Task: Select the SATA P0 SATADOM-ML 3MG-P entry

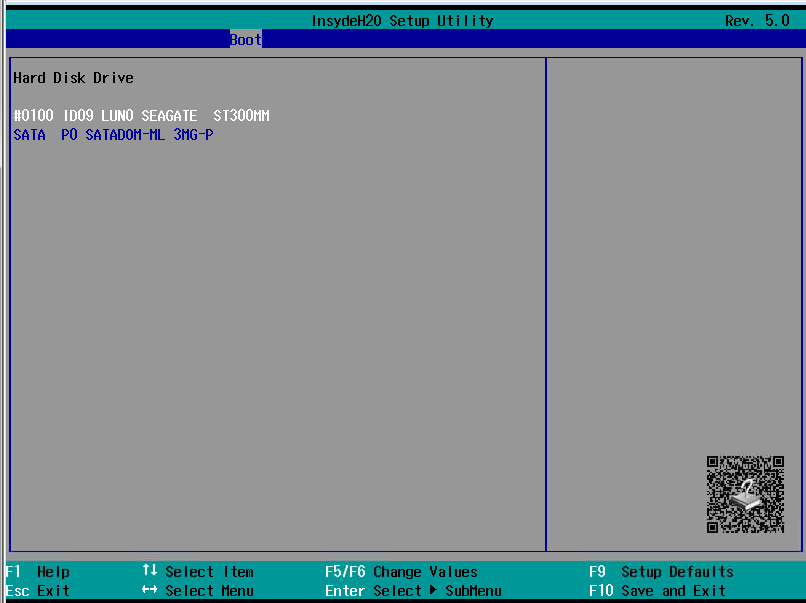Action: pyautogui.click(x=114, y=135)
